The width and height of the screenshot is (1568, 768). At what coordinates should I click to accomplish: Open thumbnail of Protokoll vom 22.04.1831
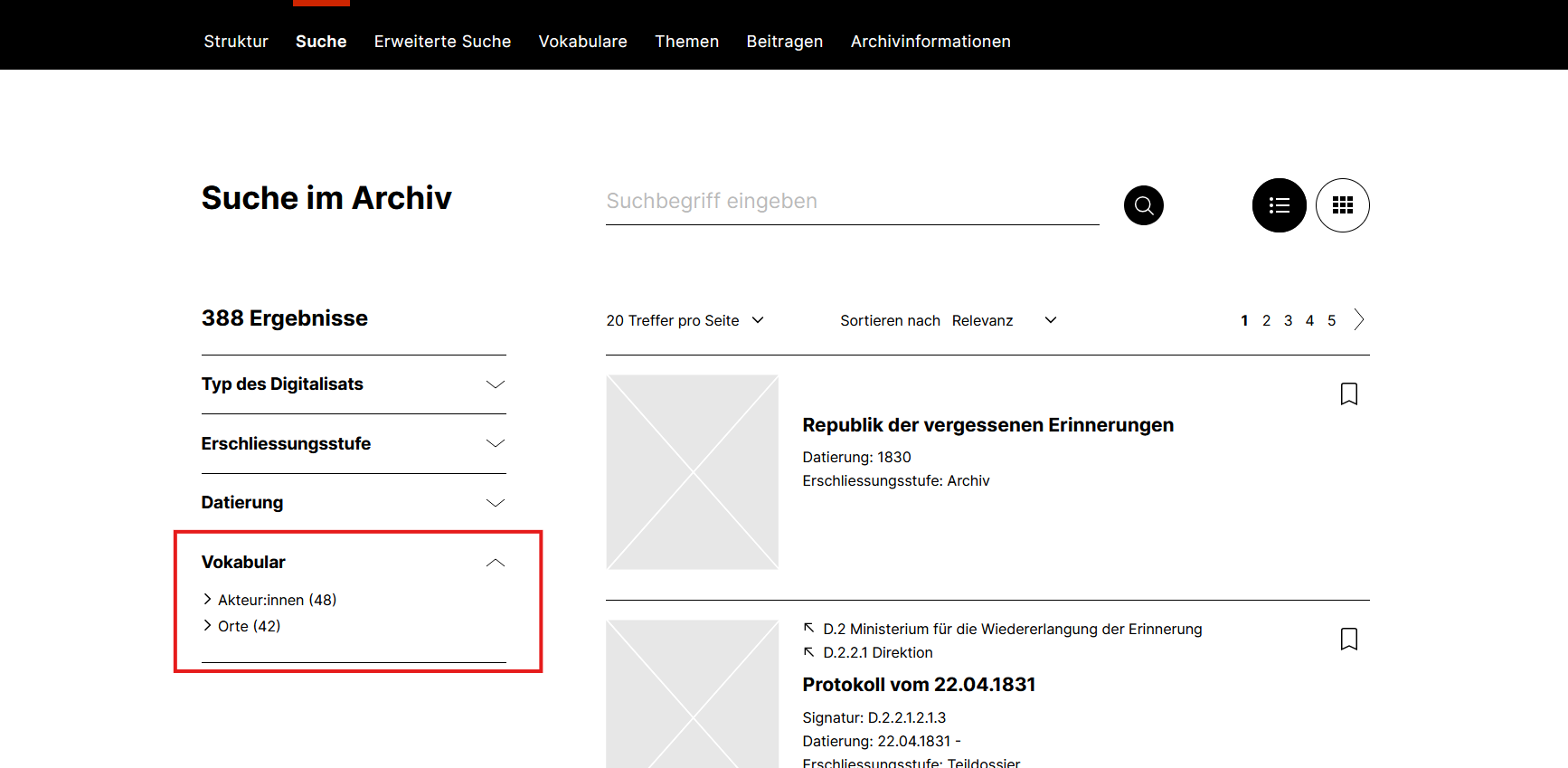(x=692, y=694)
